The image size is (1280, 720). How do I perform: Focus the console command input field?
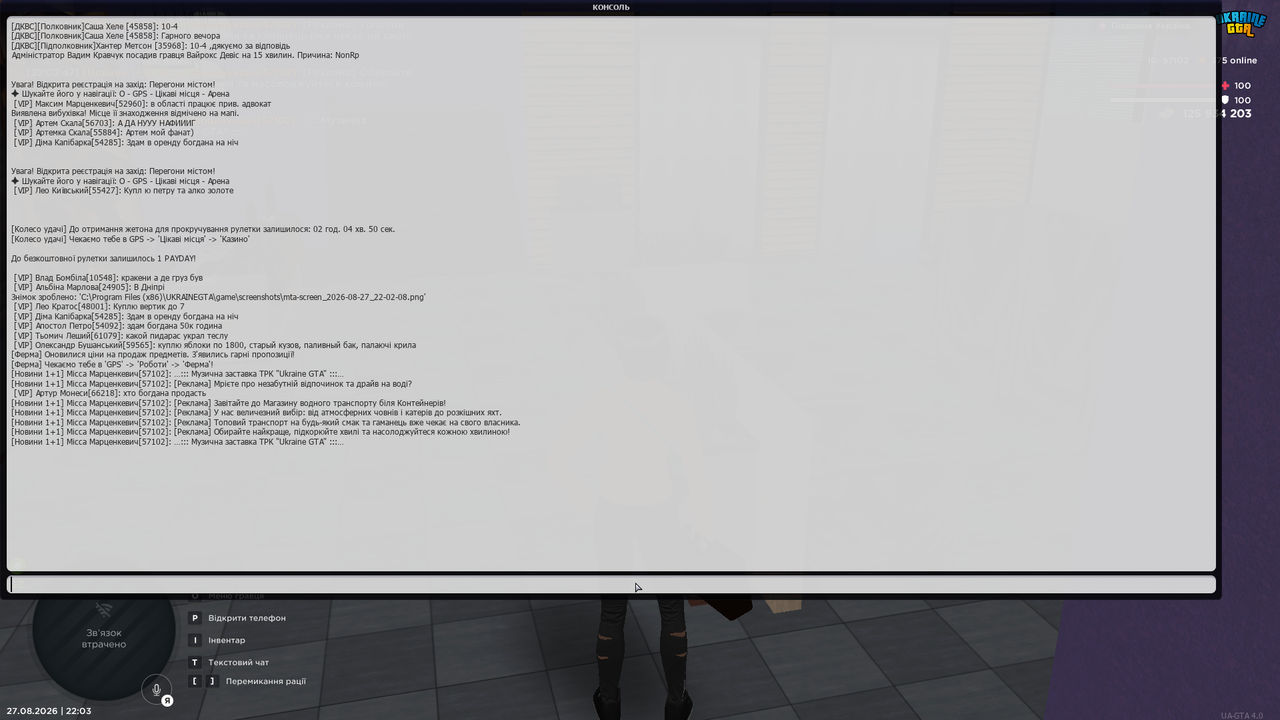pyautogui.click(x=611, y=585)
